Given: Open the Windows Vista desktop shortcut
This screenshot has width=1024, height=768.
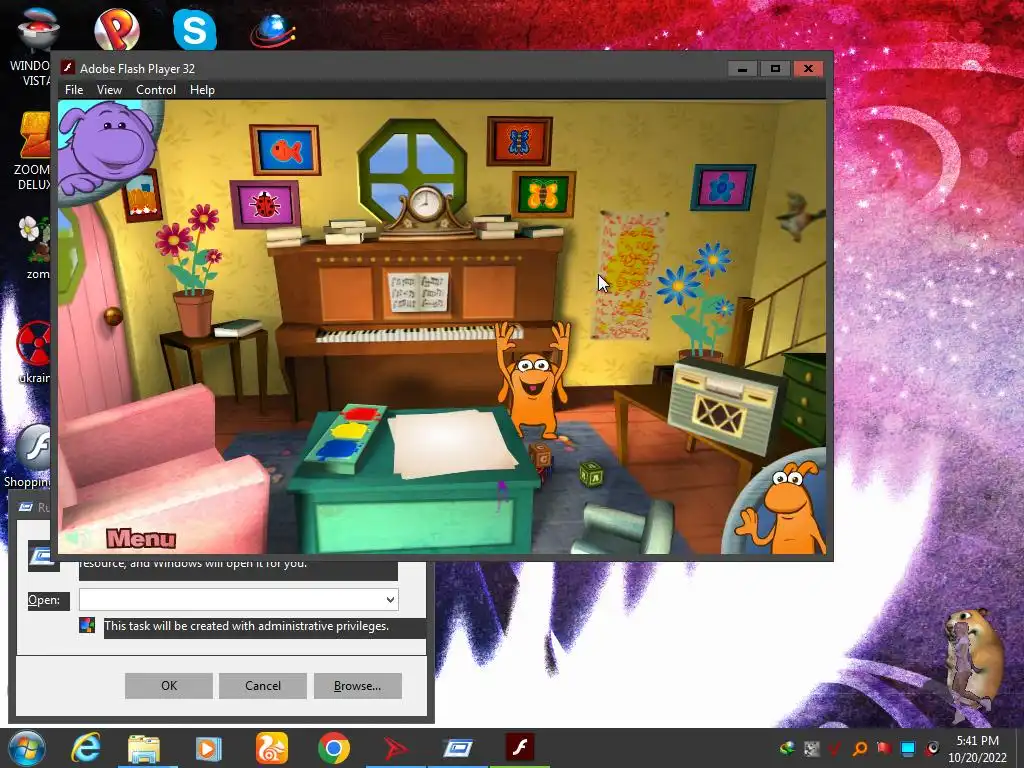Looking at the screenshot, I should click(37, 46).
